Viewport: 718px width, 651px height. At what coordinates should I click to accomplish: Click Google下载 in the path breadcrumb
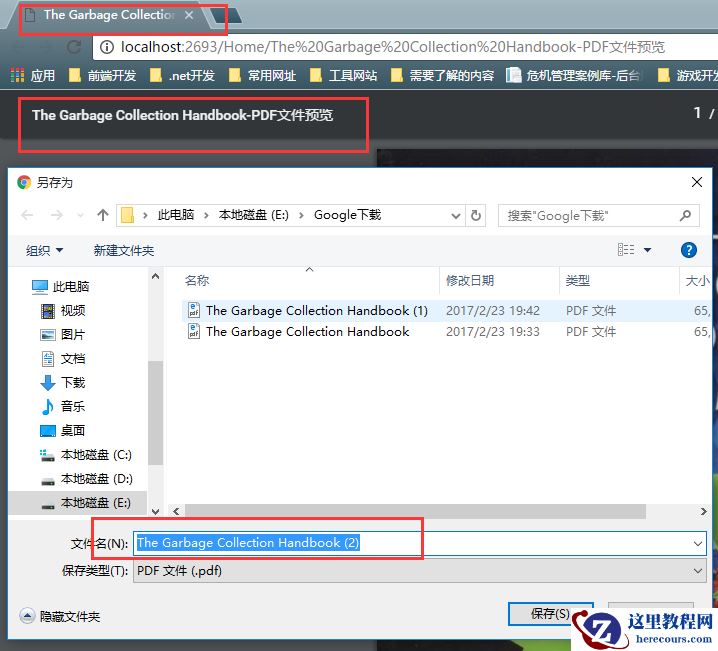[x=347, y=215]
